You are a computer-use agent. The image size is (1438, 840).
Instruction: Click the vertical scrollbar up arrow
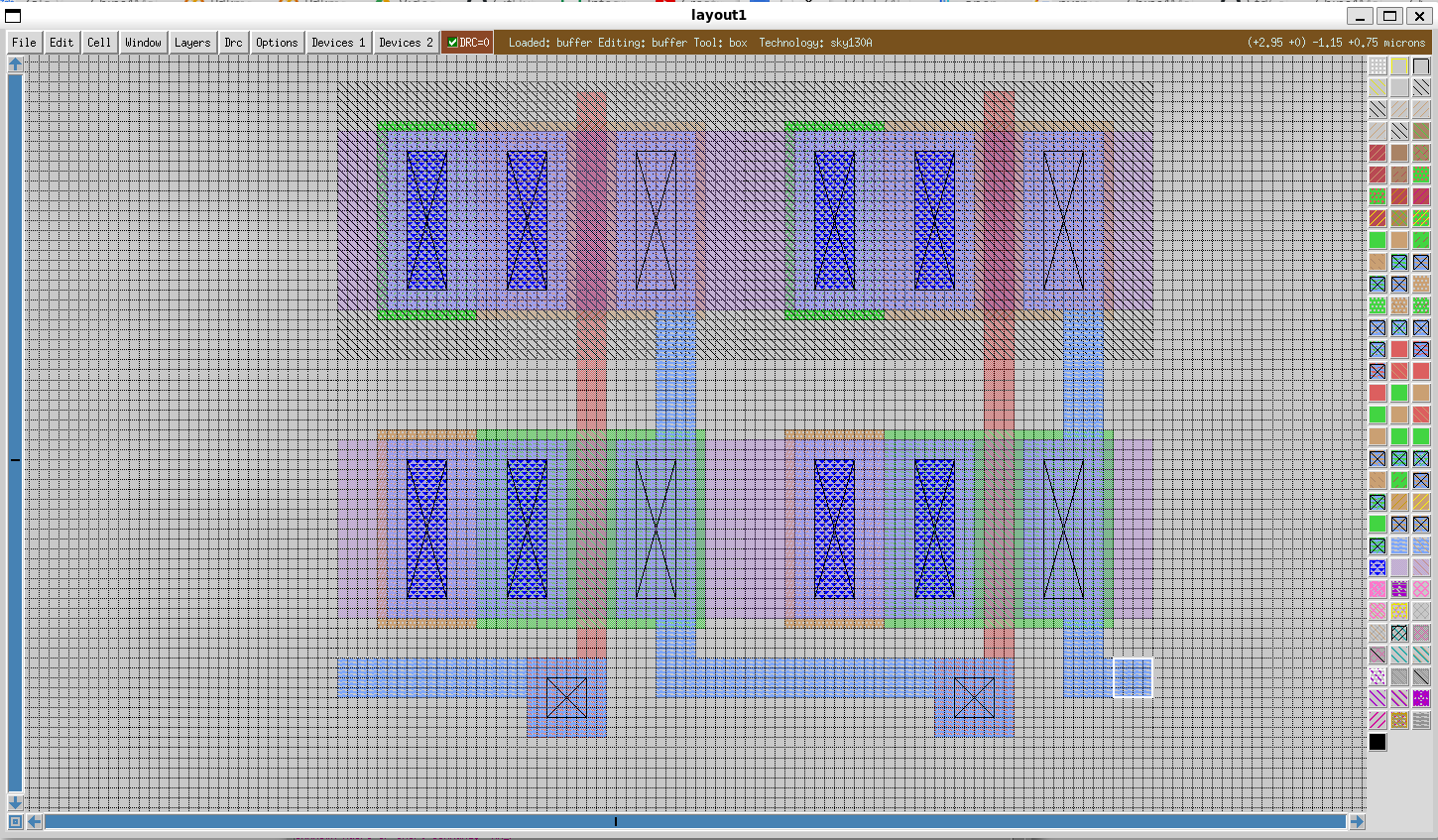point(15,63)
